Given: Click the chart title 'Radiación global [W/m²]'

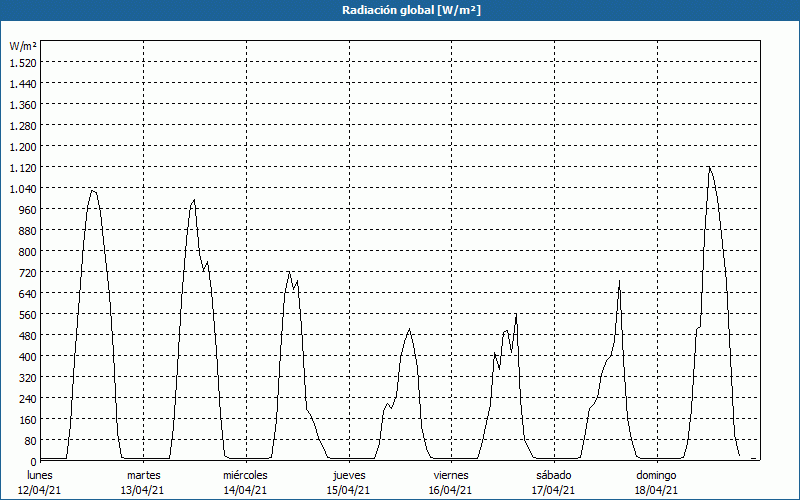Looking at the screenshot, I should click(x=411, y=10).
